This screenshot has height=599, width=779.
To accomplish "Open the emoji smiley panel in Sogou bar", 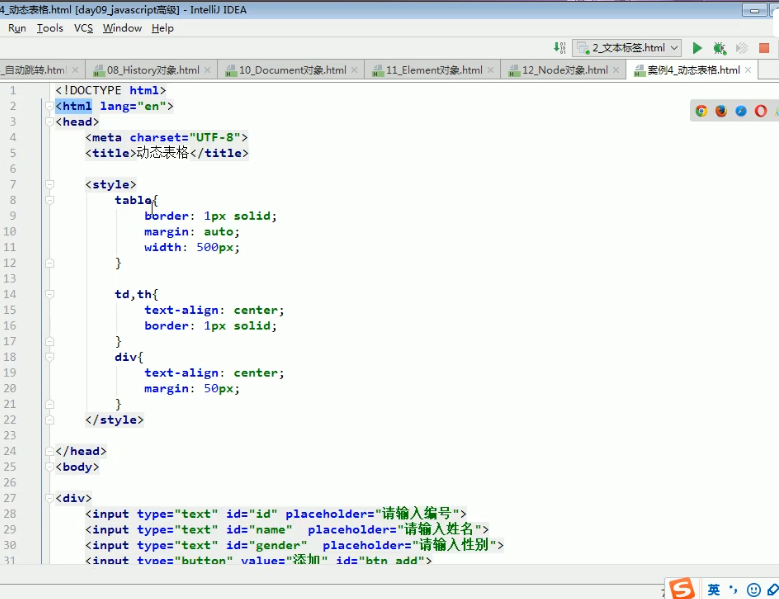I will (x=754, y=590).
